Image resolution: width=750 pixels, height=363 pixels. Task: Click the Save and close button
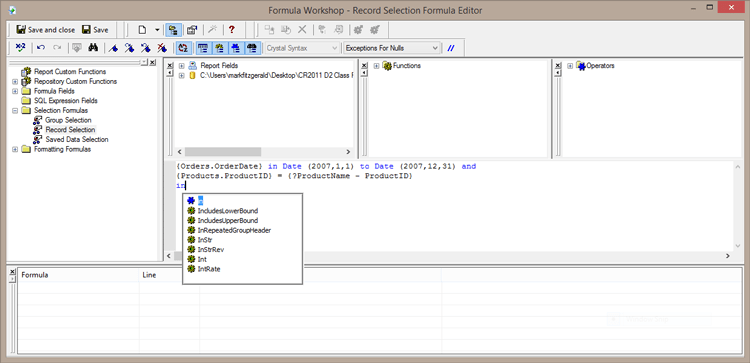(x=45, y=30)
